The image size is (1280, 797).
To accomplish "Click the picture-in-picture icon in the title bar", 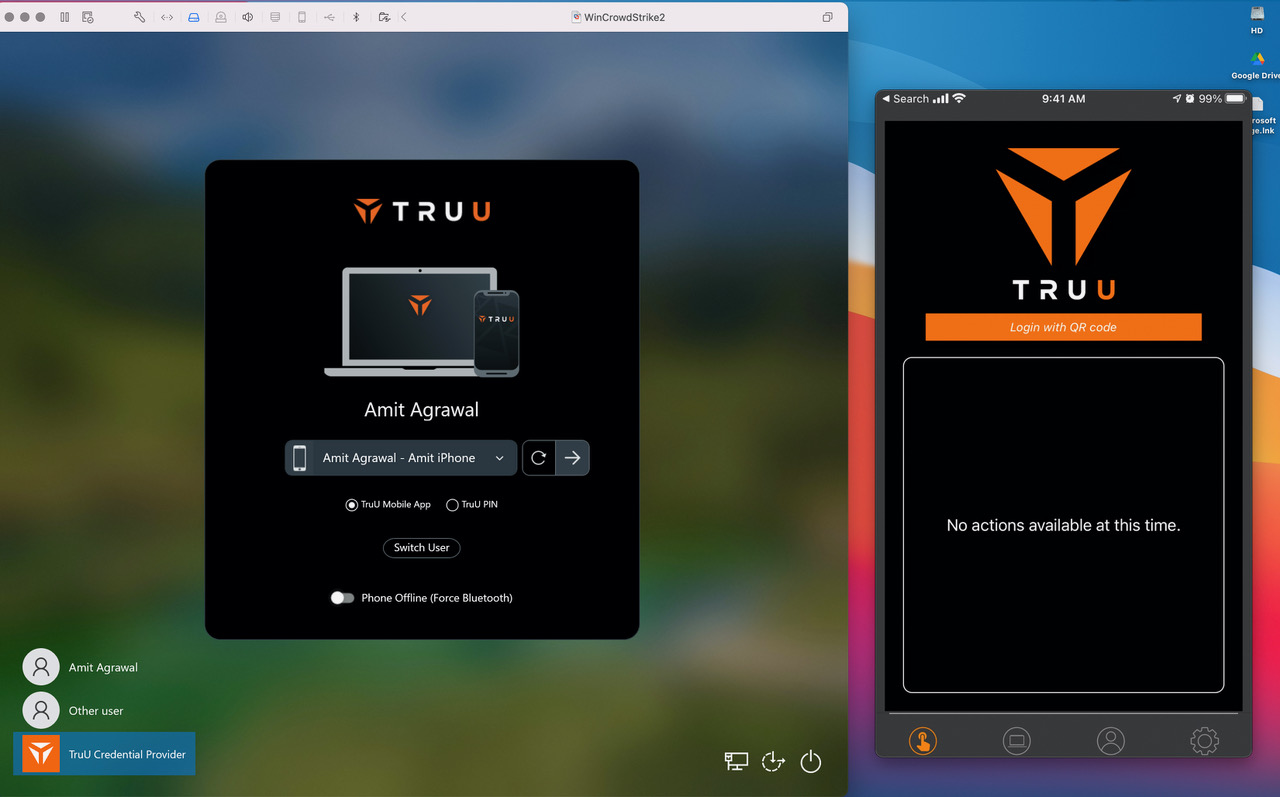I will (827, 17).
